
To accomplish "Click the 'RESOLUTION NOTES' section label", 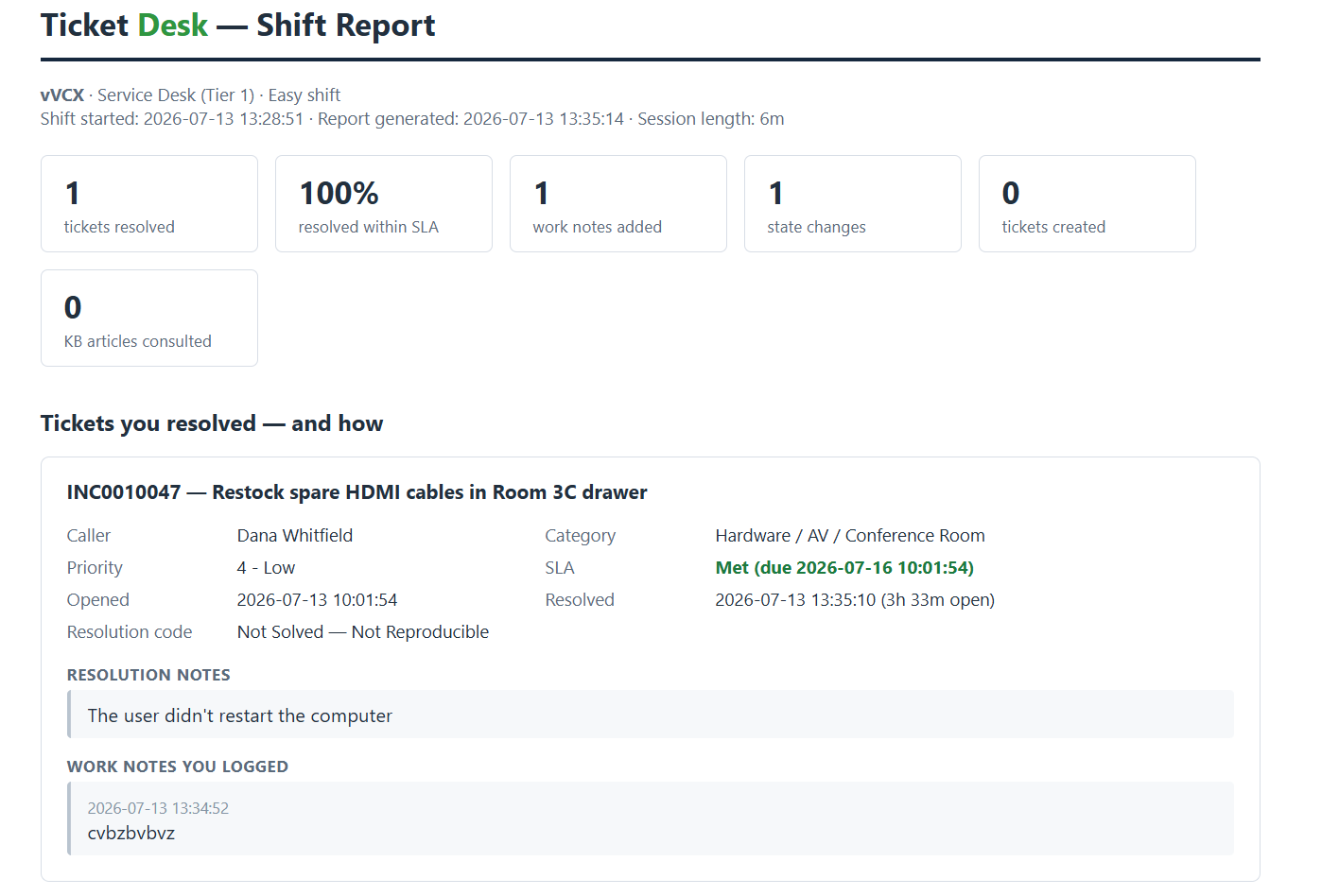I will tap(148, 675).
